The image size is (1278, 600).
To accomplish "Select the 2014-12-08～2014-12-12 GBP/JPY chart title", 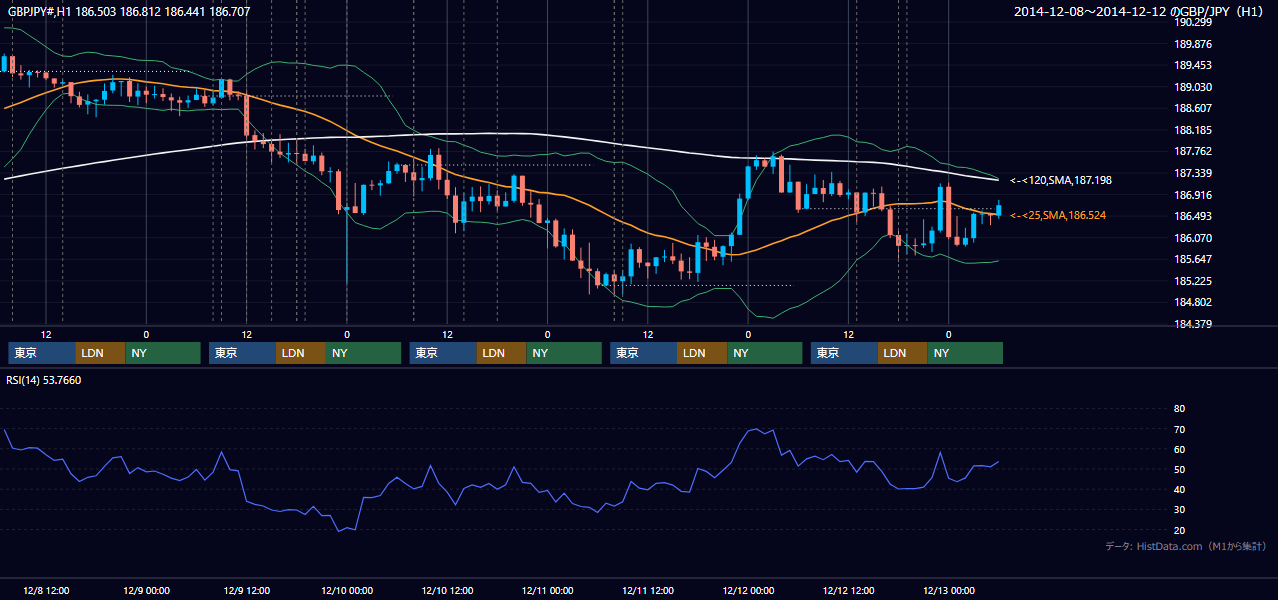I will click(1140, 12).
